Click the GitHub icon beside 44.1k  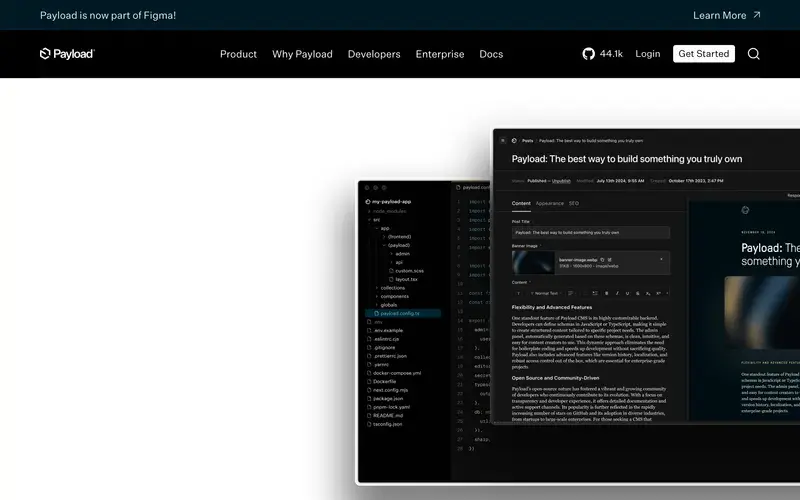[588, 54]
